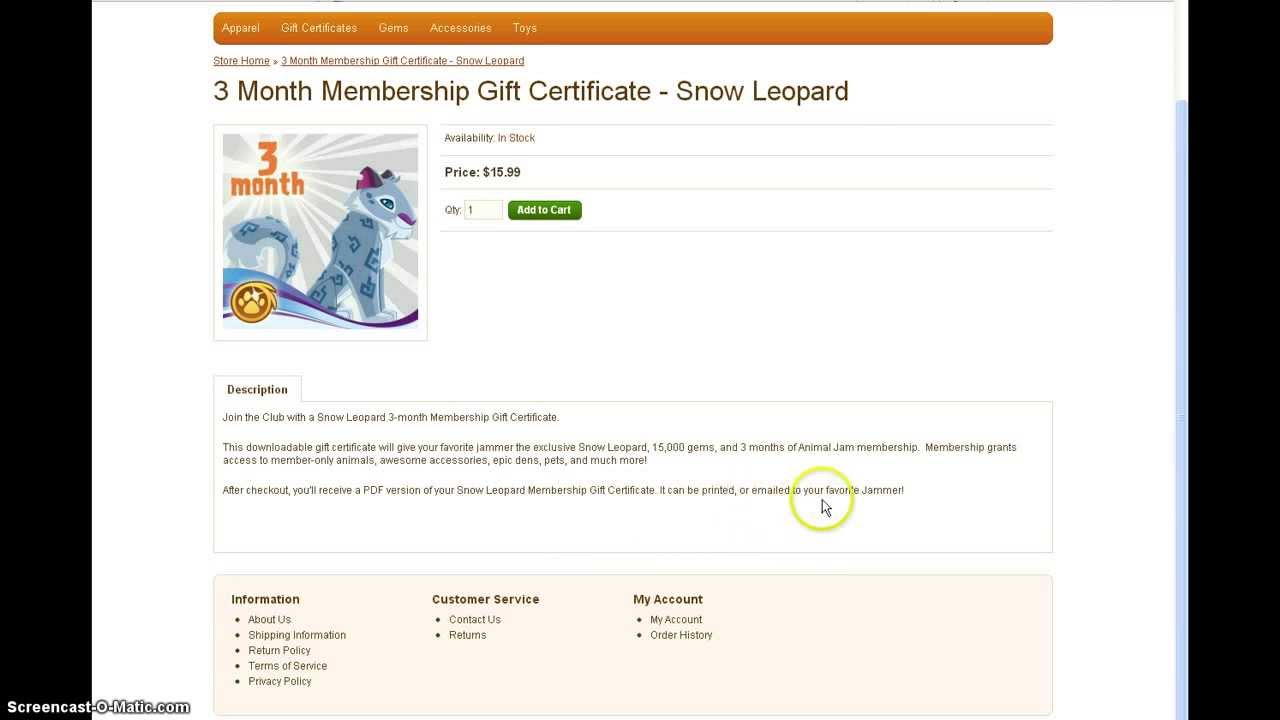View Shipping Information

(x=297, y=635)
